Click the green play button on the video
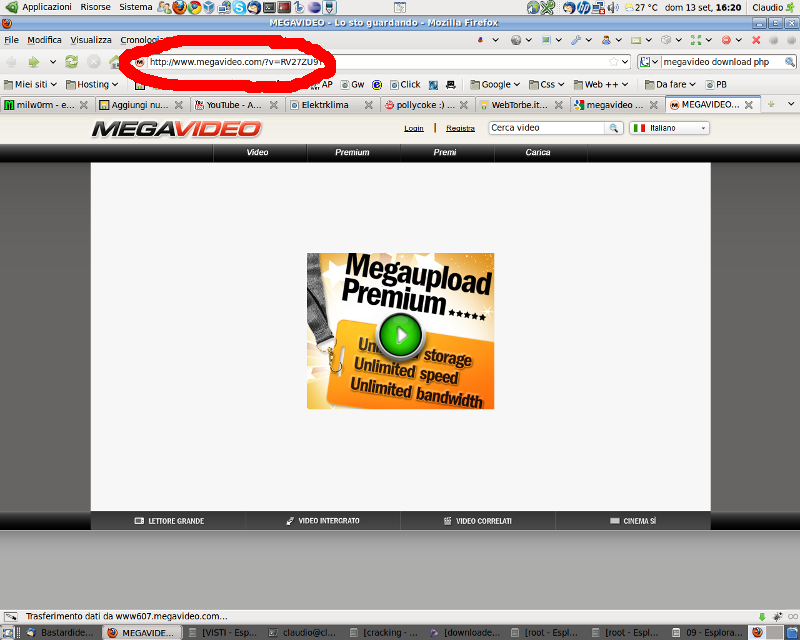The height and width of the screenshot is (640, 800). point(401,335)
